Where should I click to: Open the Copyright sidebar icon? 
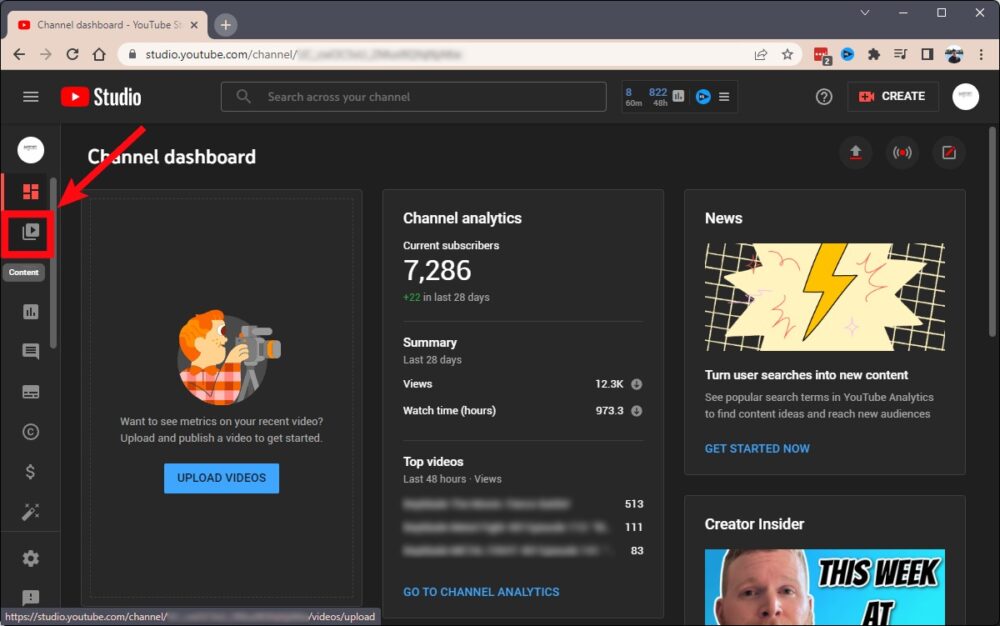pyautogui.click(x=30, y=432)
